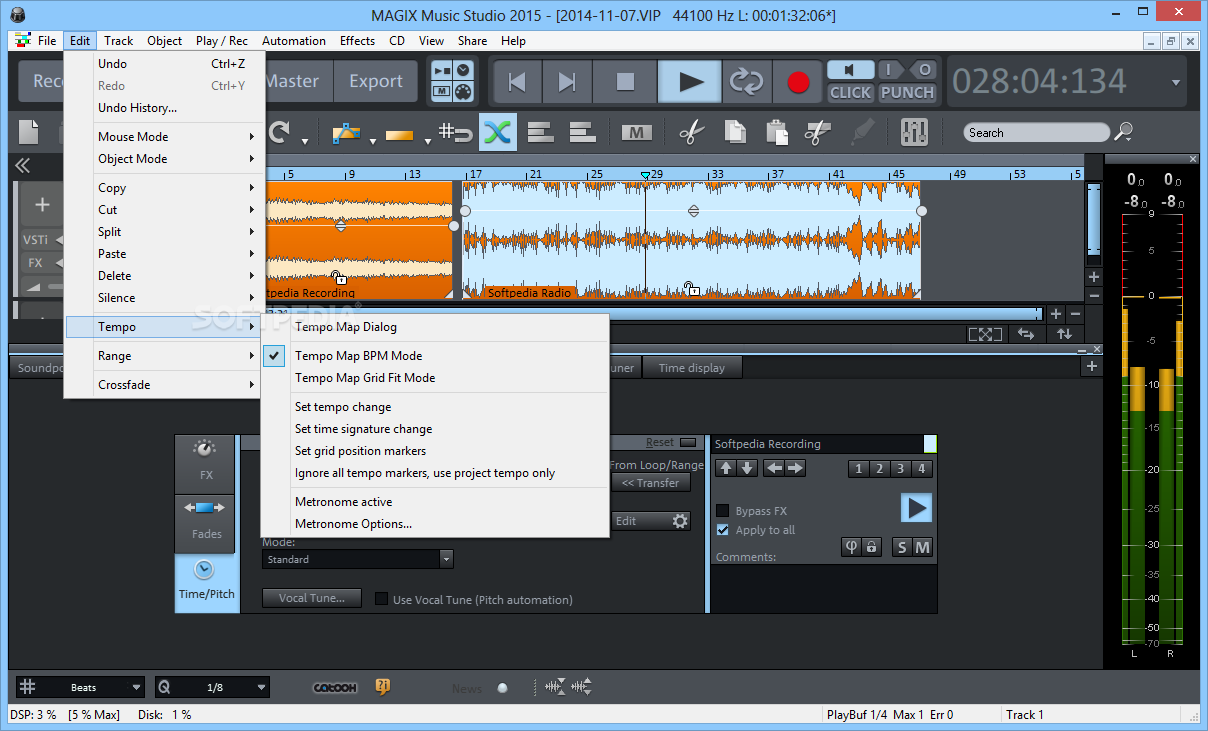Start playback with the Play button
The height and width of the screenshot is (731, 1208).
(690, 82)
